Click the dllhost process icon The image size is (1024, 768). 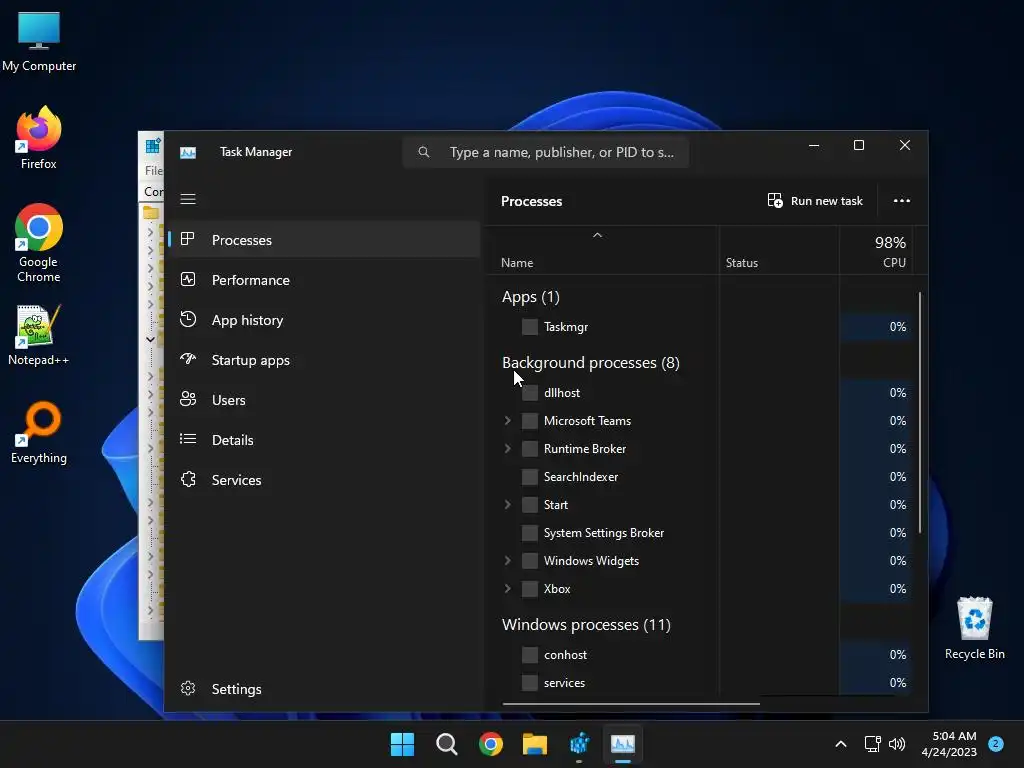pos(530,392)
